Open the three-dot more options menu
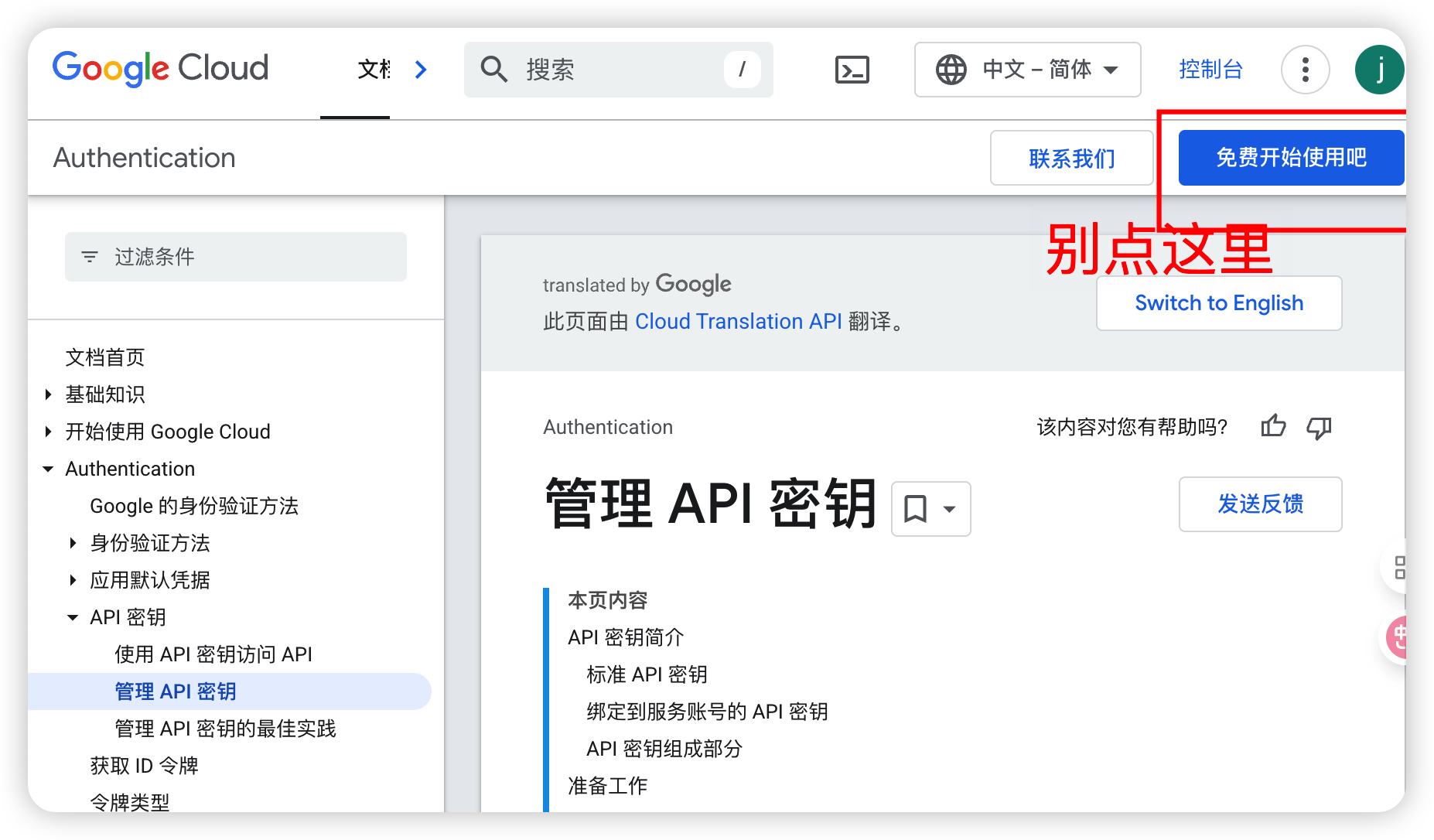This screenshot has height=840, width=1434. tap(1305, 70)
